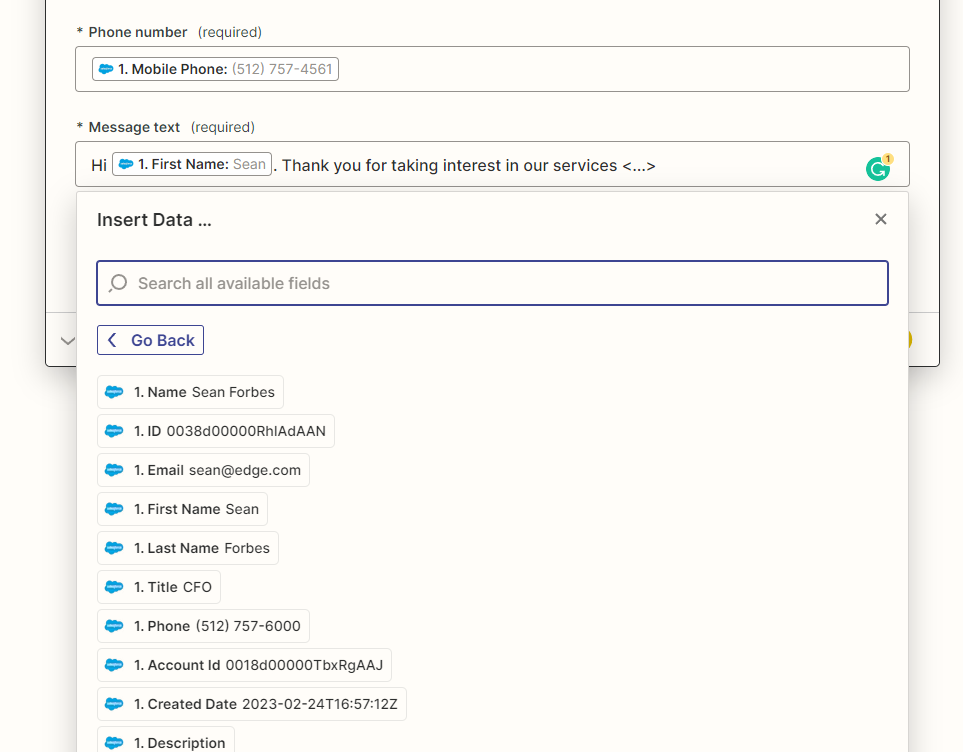Insert the '1. Last Name Forbes' field

[x=187, y=548]
